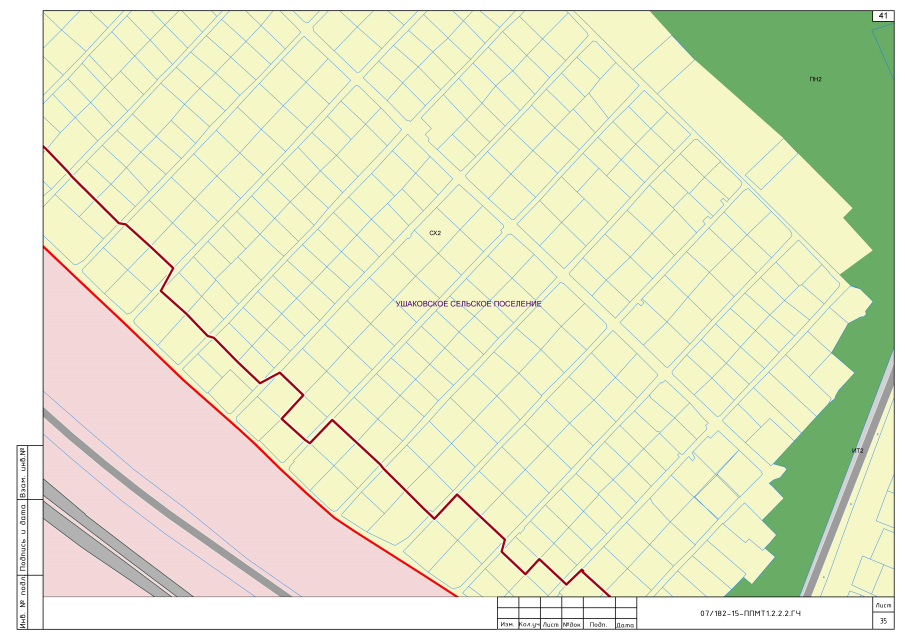This screenshot has width=905, height=640.
Task: Click the ПН2 label in the green zone
Action: point(815,80)
